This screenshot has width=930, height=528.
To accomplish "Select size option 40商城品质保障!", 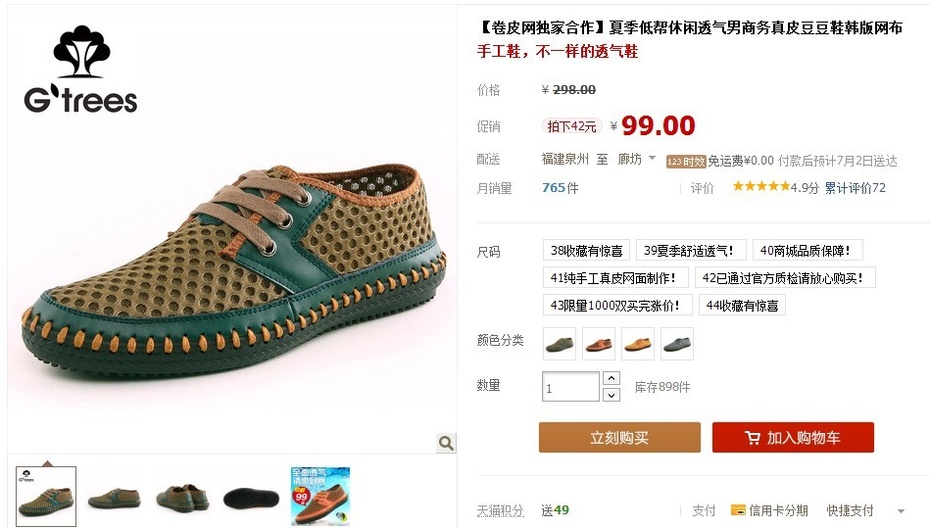I will 807,250.
